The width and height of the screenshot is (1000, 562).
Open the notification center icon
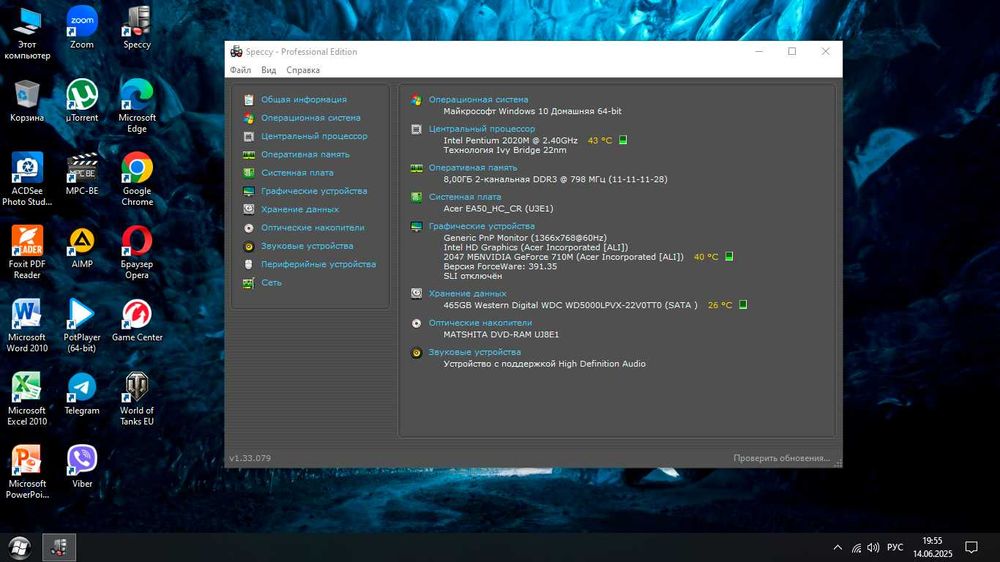pos(971,547)
